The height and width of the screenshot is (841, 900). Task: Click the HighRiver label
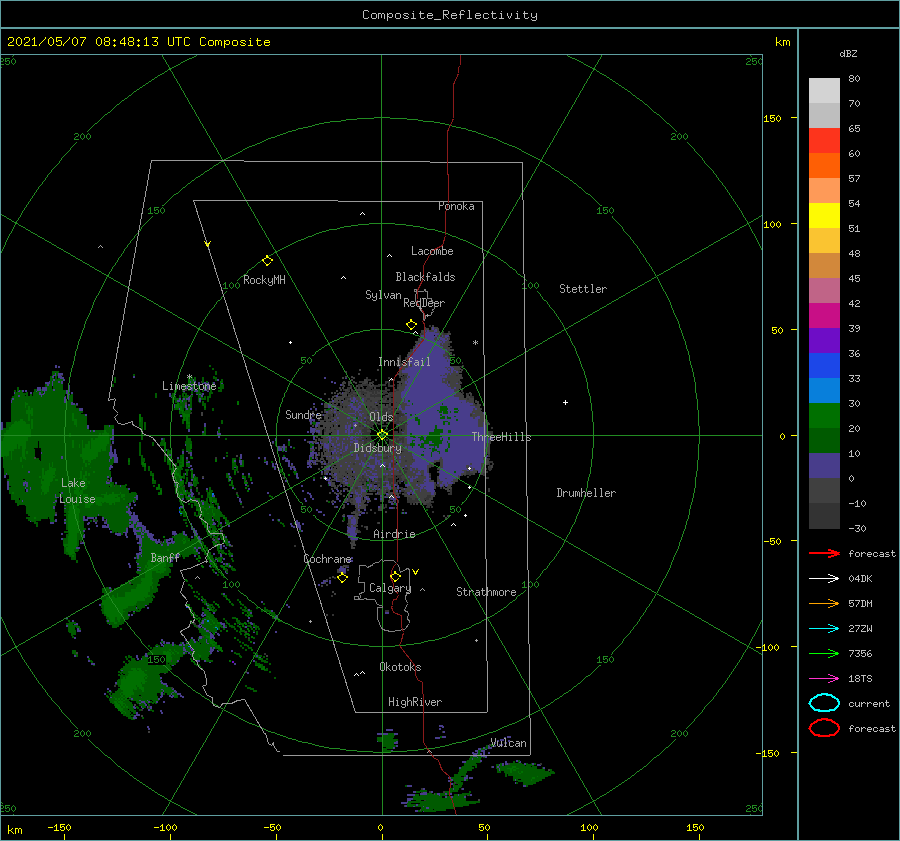coord(415,702)
